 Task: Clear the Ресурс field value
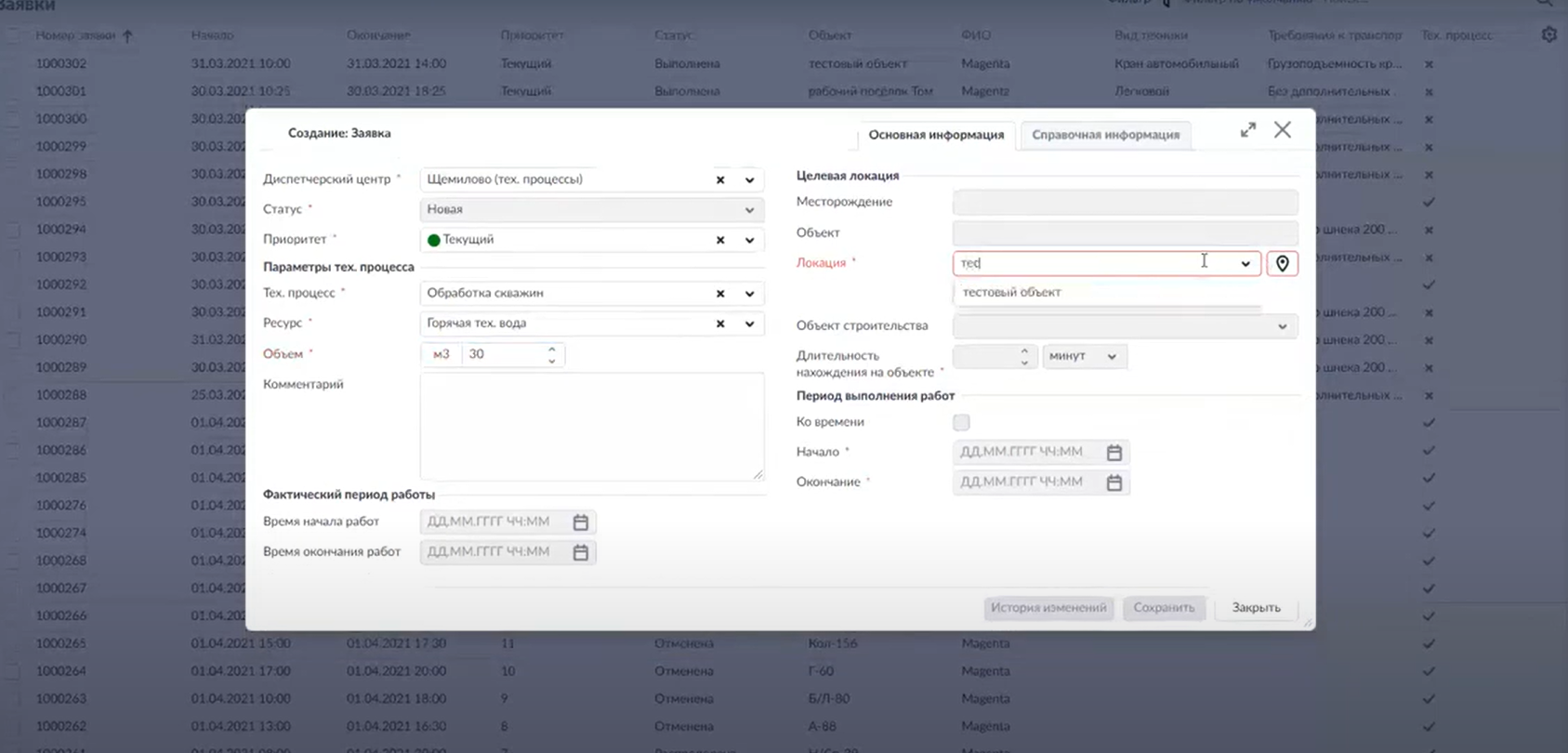coord(719,324)
